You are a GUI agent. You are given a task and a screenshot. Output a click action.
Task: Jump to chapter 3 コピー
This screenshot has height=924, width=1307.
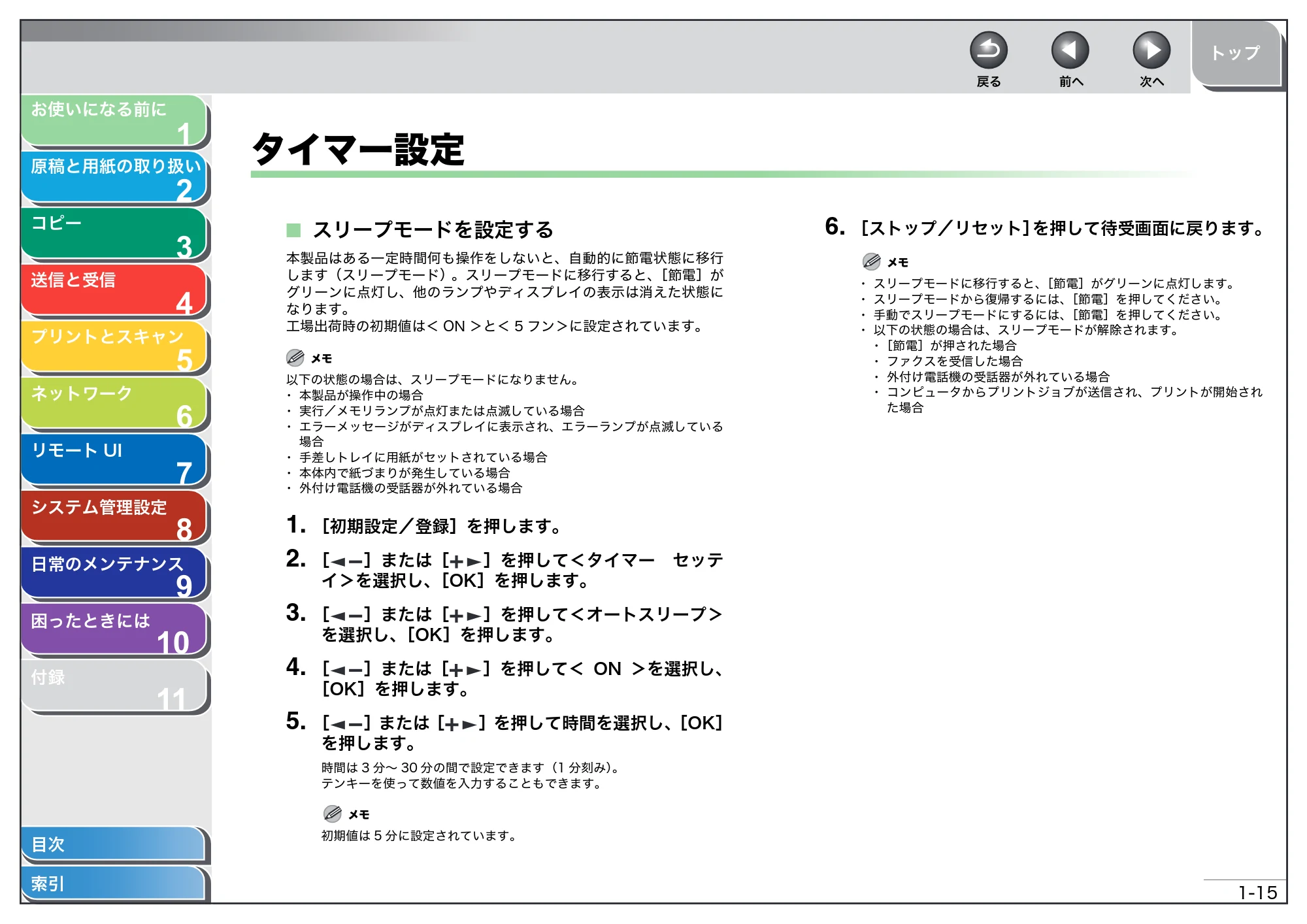pos(114,234)
